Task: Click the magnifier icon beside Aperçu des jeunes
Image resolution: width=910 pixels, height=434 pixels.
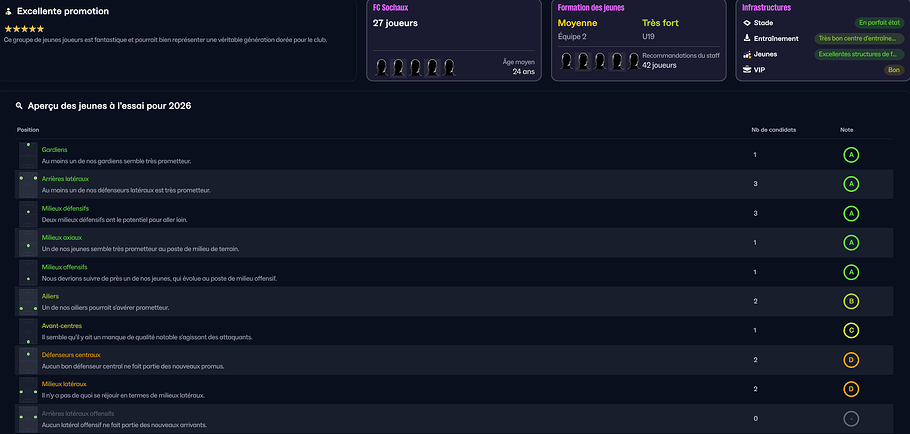Action: pos(19,105)
